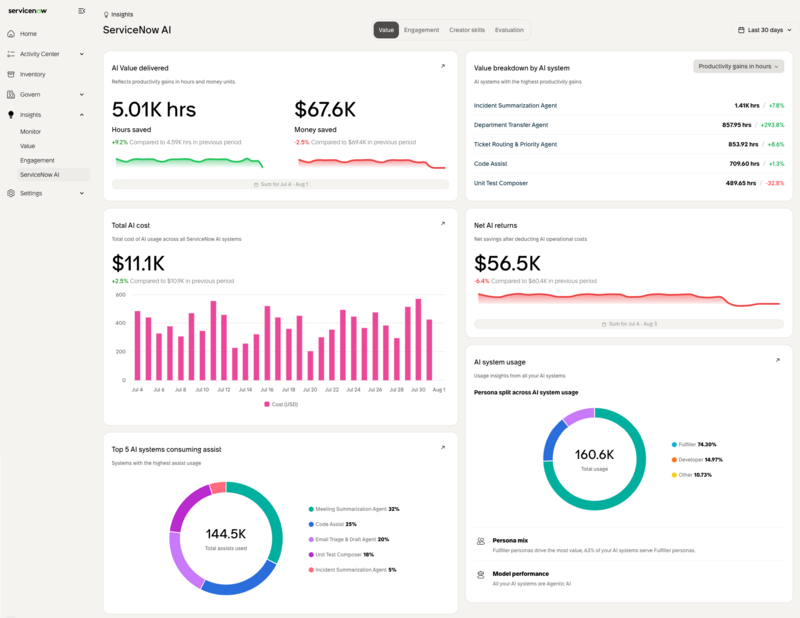The image size is (800, 618).
Task: Open Incident Summarization Agent link
Action: pyautogui.click(x=515, y=106)
